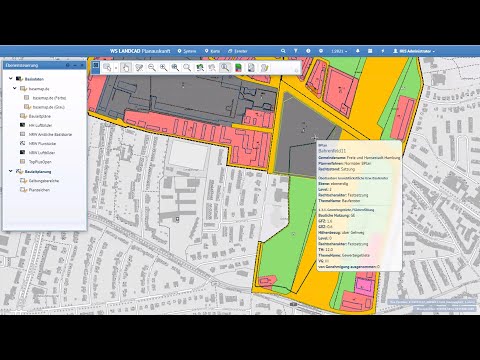Toggle Bauleitpläne layer visibility
Viewport: 480px width, 360px height.
(23, 116)
